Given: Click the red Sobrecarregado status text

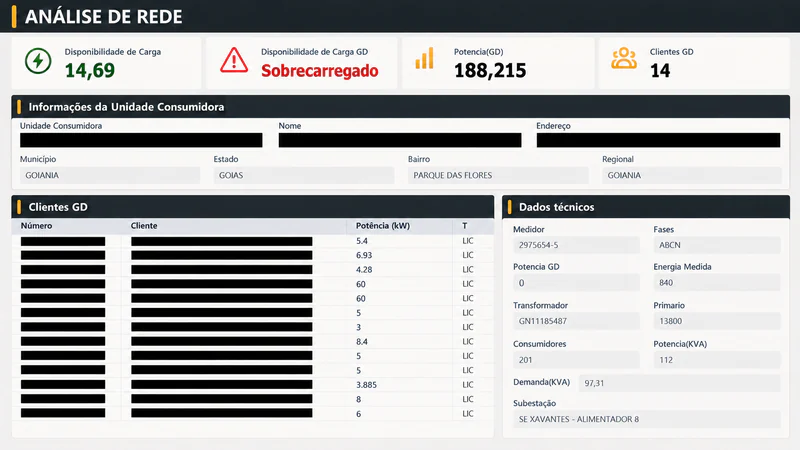Looking at the screenshot, I should pos(320,70).
